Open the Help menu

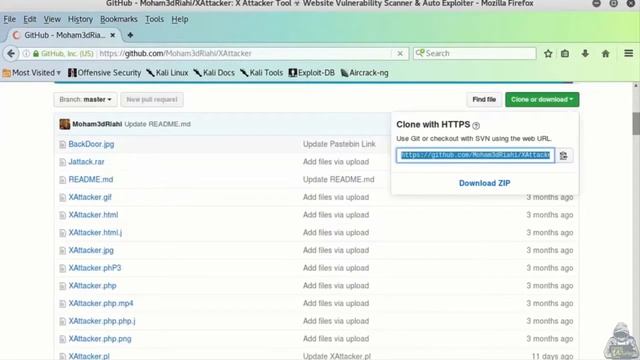(x=180, y=19)
